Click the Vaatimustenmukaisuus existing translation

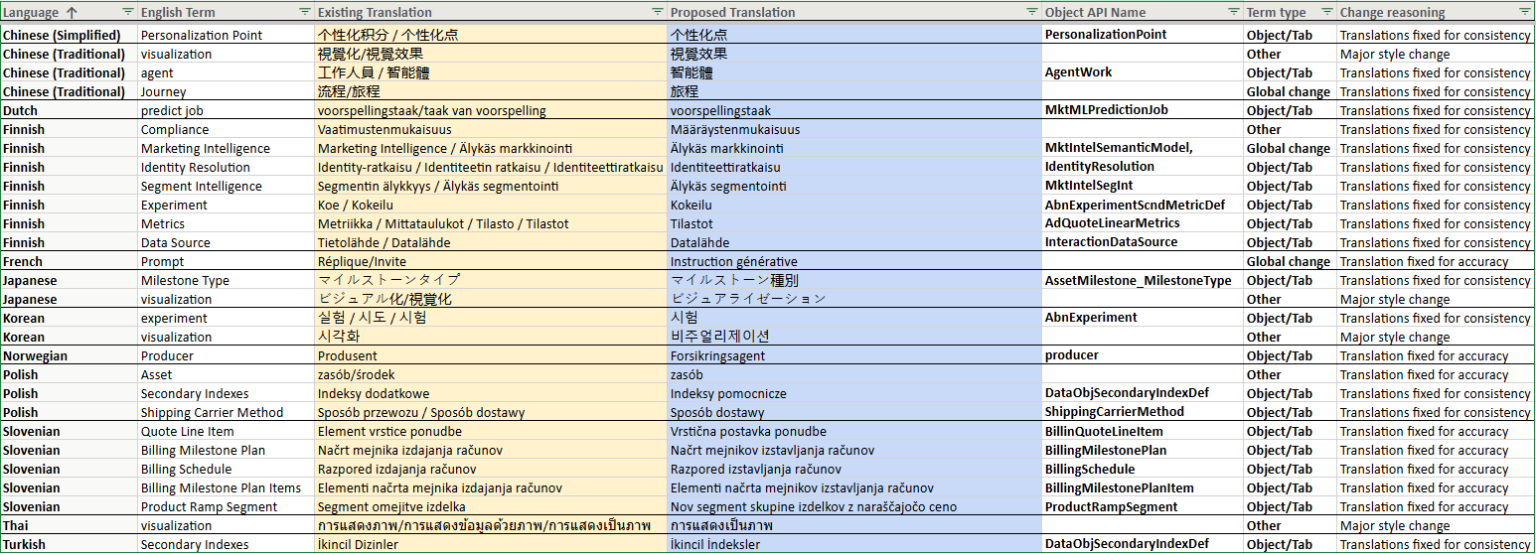click(491, 130)
